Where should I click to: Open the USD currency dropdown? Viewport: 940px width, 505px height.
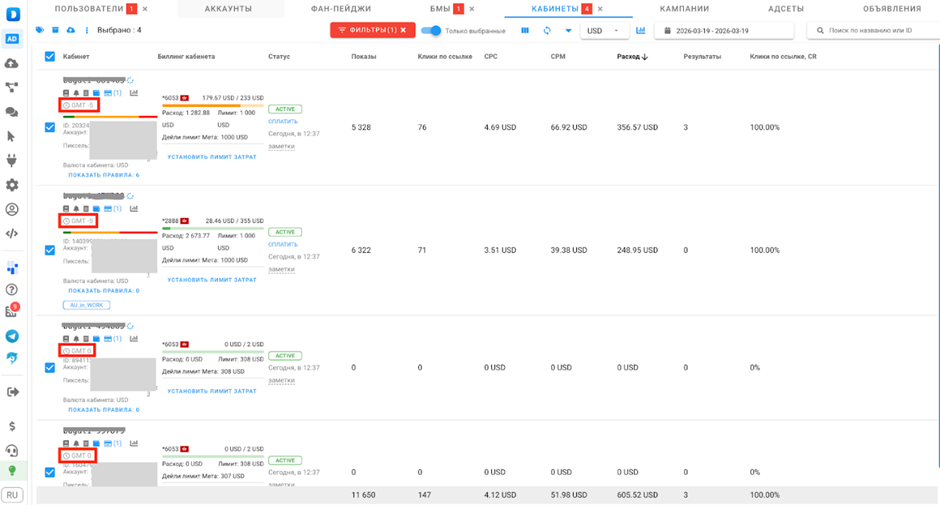tap(604, 31)
